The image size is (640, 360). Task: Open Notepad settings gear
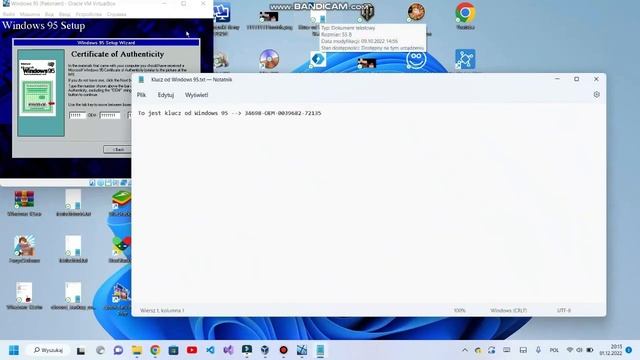[597, 95]
